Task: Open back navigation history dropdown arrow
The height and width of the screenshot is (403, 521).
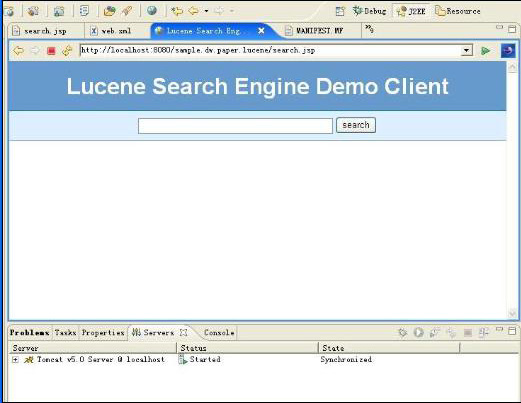Action: [x=206, y=11]
